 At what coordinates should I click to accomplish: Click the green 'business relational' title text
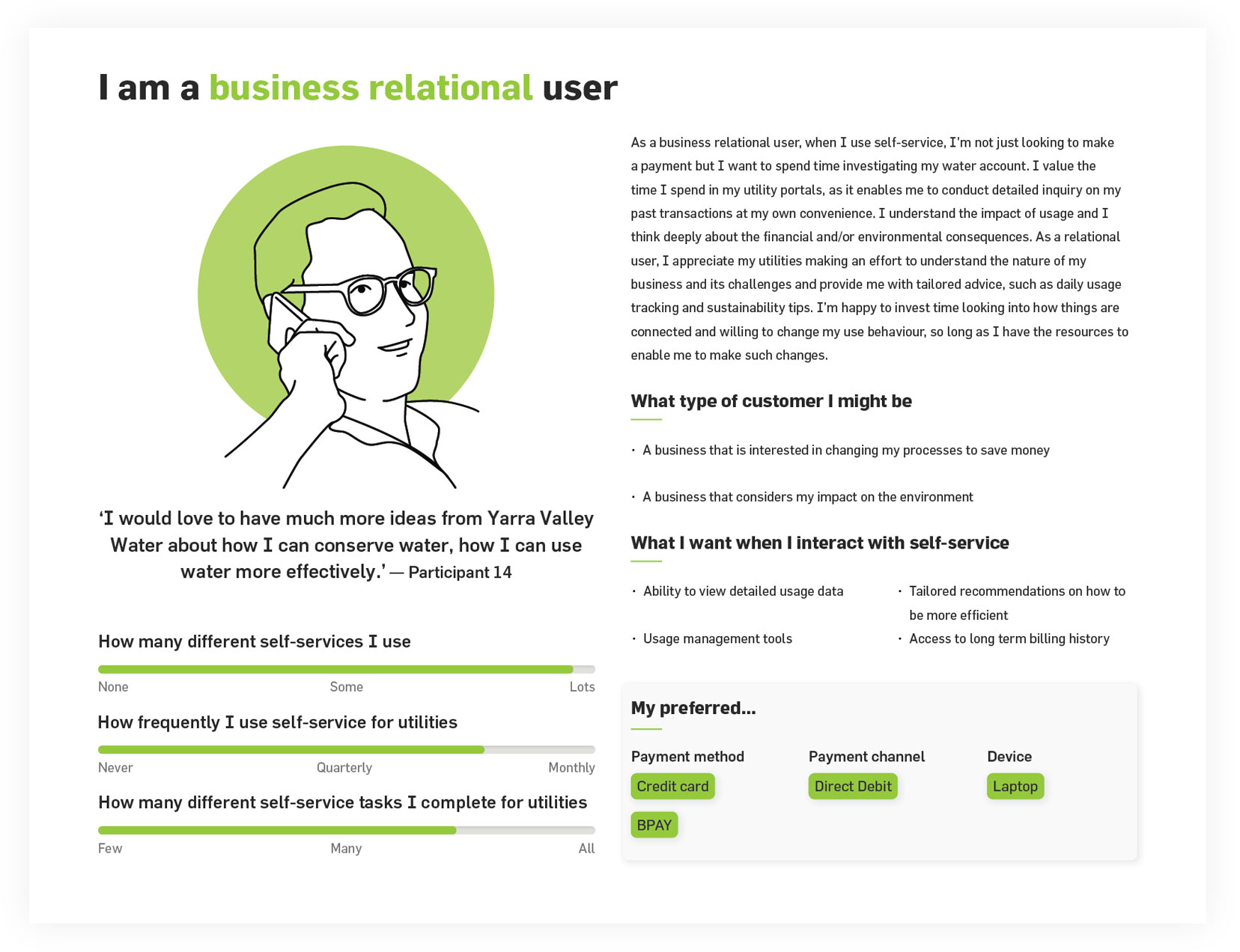[x=371, y=88]
